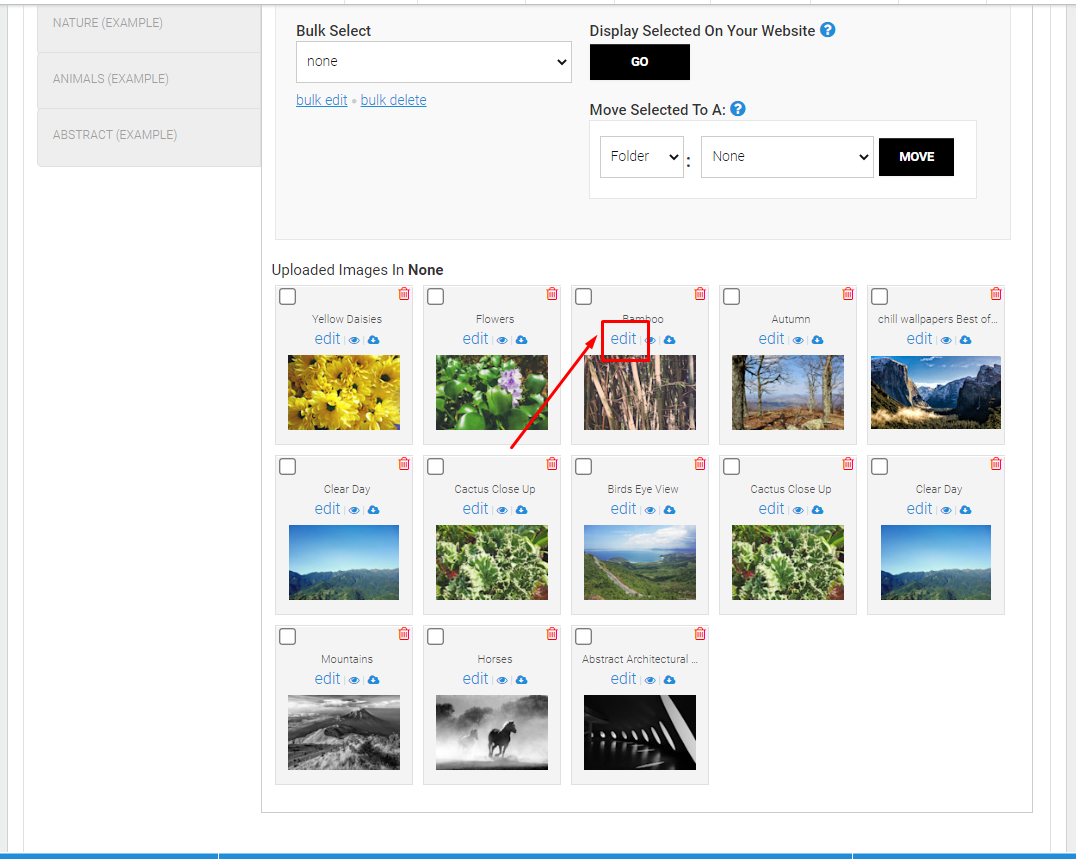Check the Yellow Daisies selection checkbox
Viewport: 1076px width, 859px height.
pyautogui.click(x=288, y=296)
